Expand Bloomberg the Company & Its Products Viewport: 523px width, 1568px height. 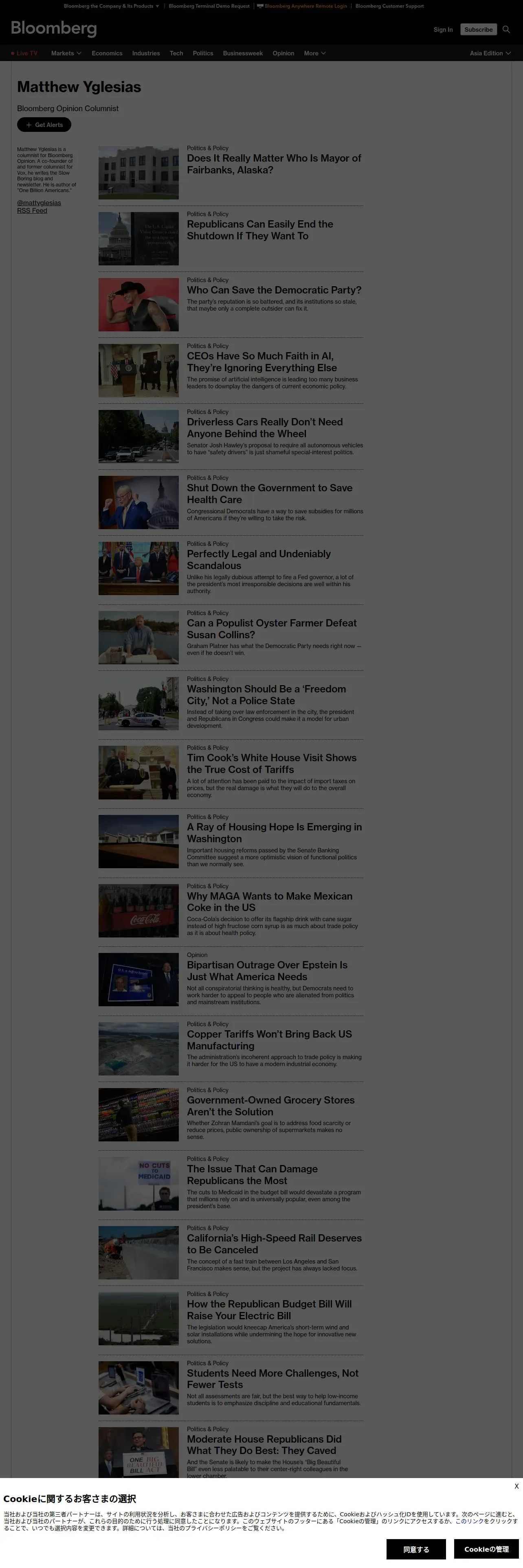pyautogui.click(x=112, y=6)
